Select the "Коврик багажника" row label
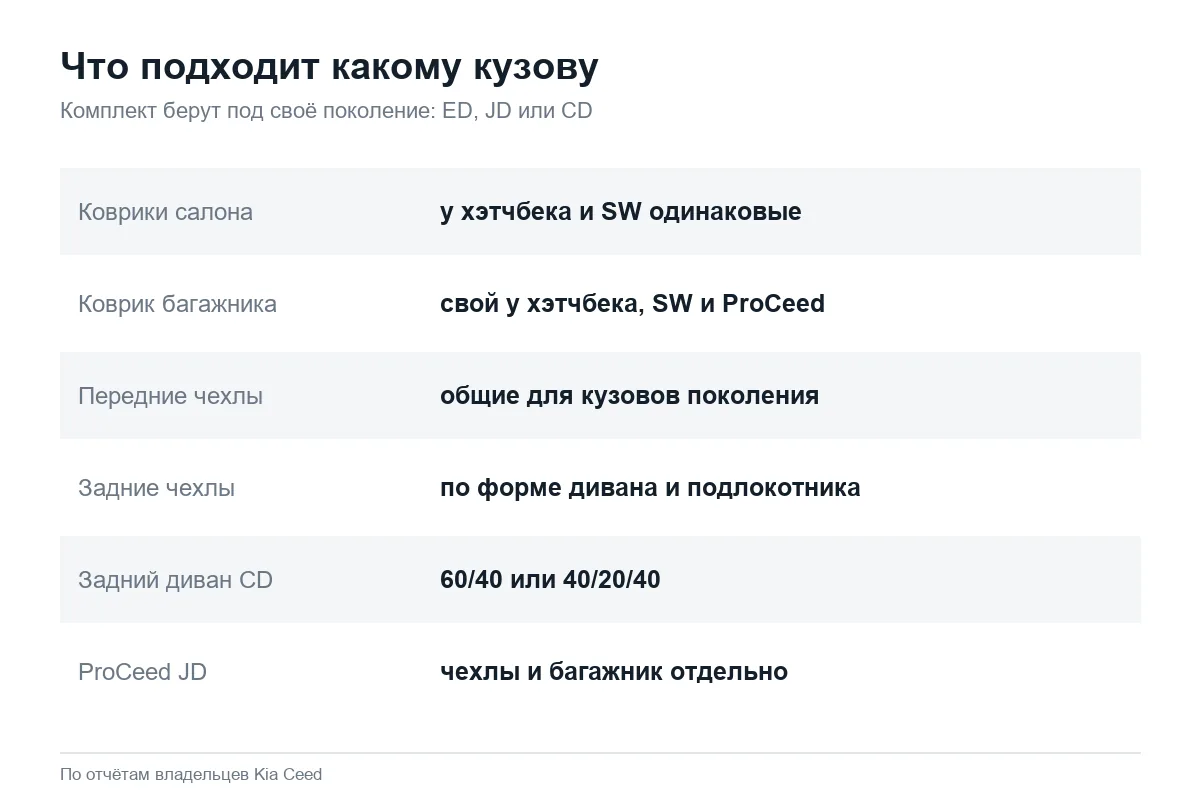This screenshot has height=800, width=1200. click(177, 304)
